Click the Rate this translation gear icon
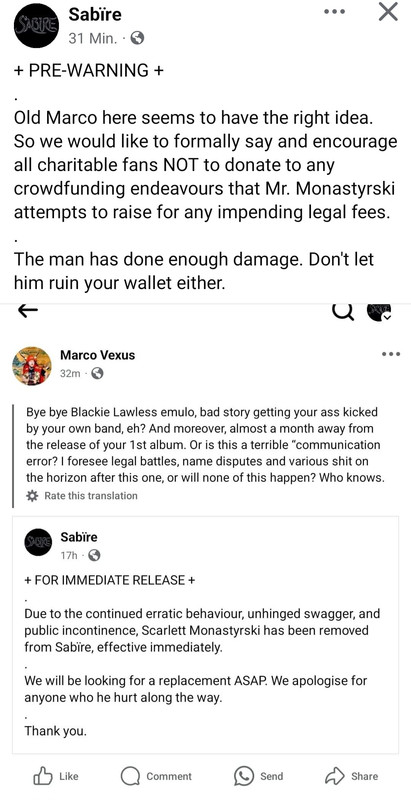 click(x=32, y=495)
